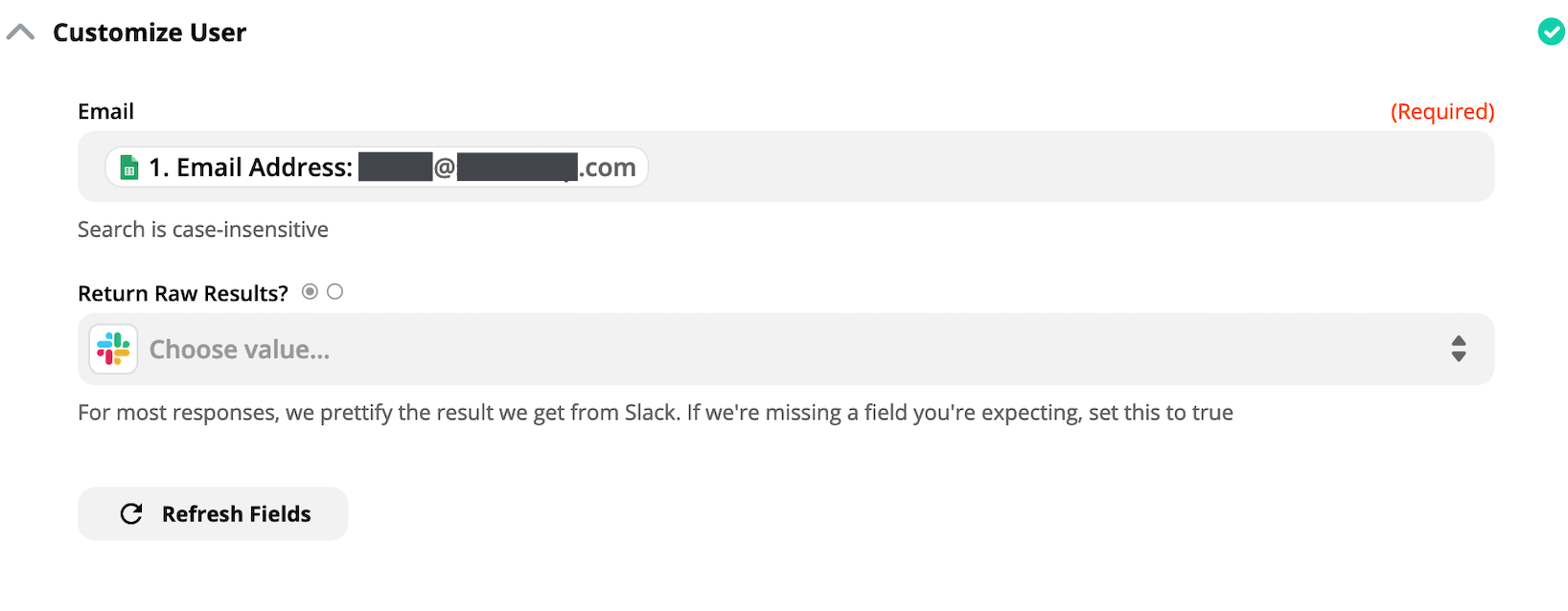Click the .com ending in email pill

(608, 169)
